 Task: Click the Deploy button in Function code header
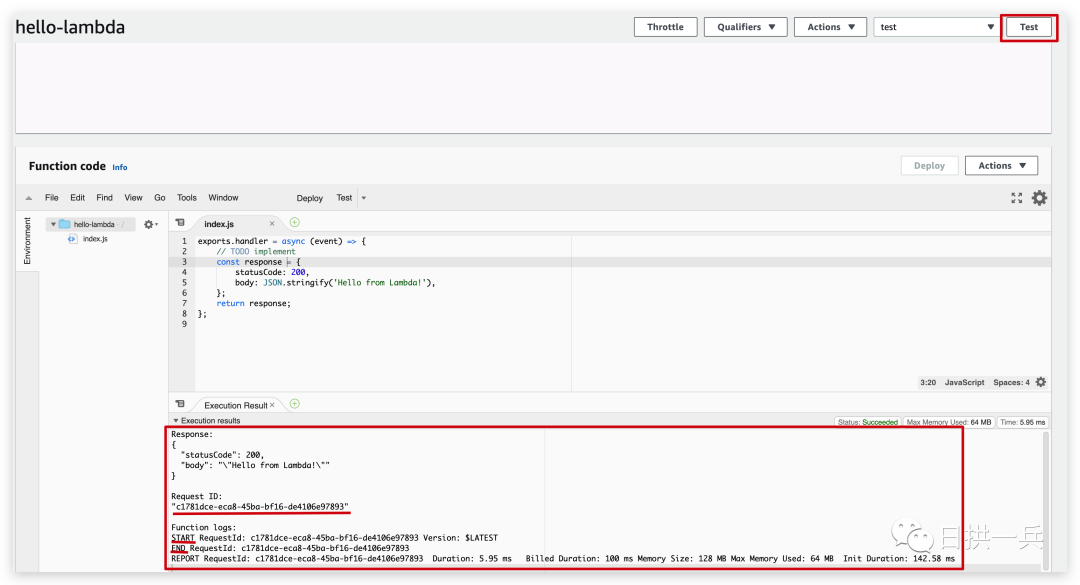pos(929,165)
